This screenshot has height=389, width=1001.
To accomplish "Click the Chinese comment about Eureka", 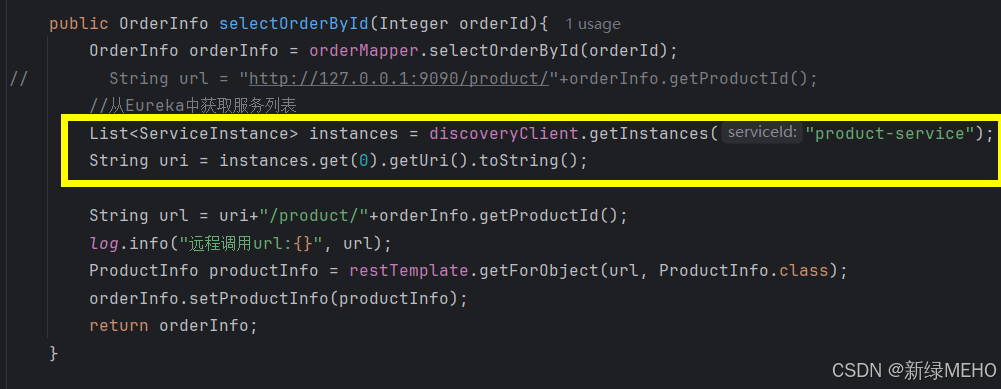I will coord(193,106).
